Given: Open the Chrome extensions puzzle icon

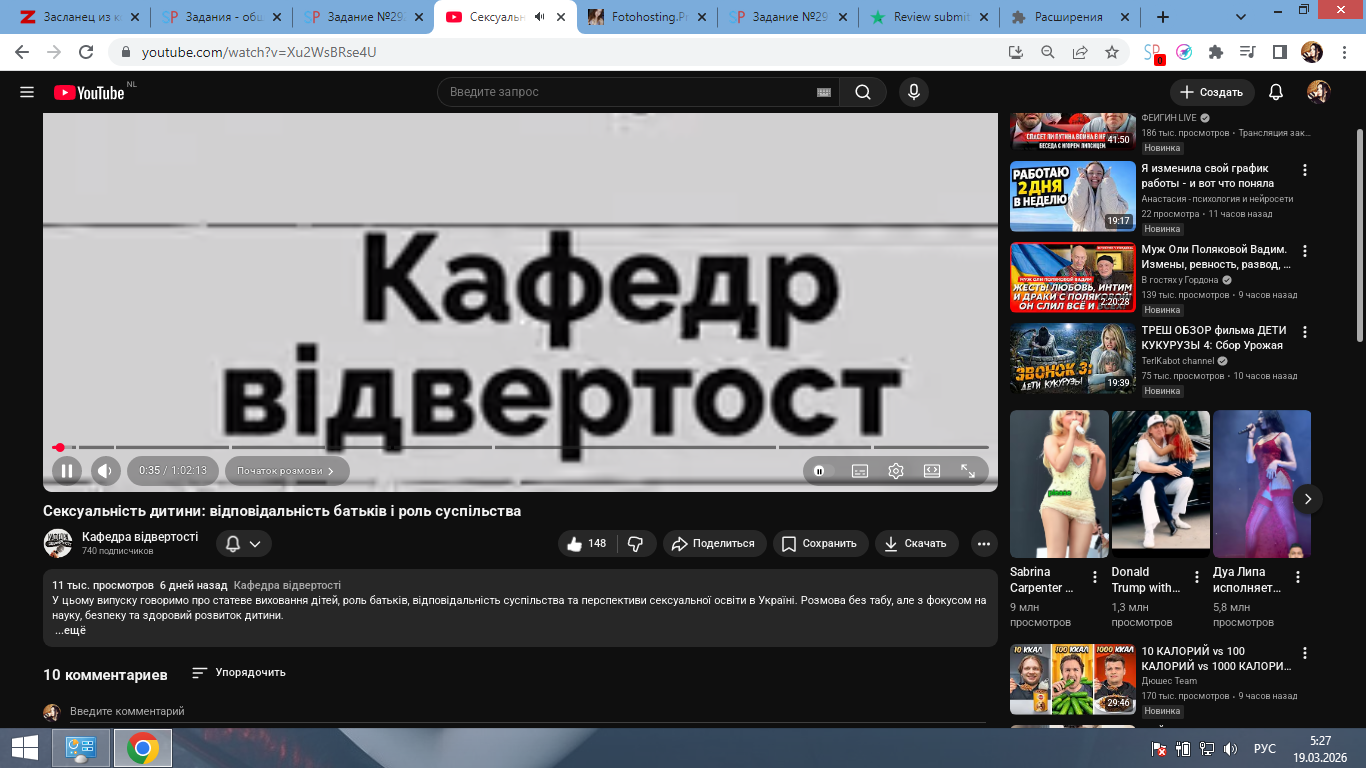Looking at the screenshot, I should (1216, 52).
